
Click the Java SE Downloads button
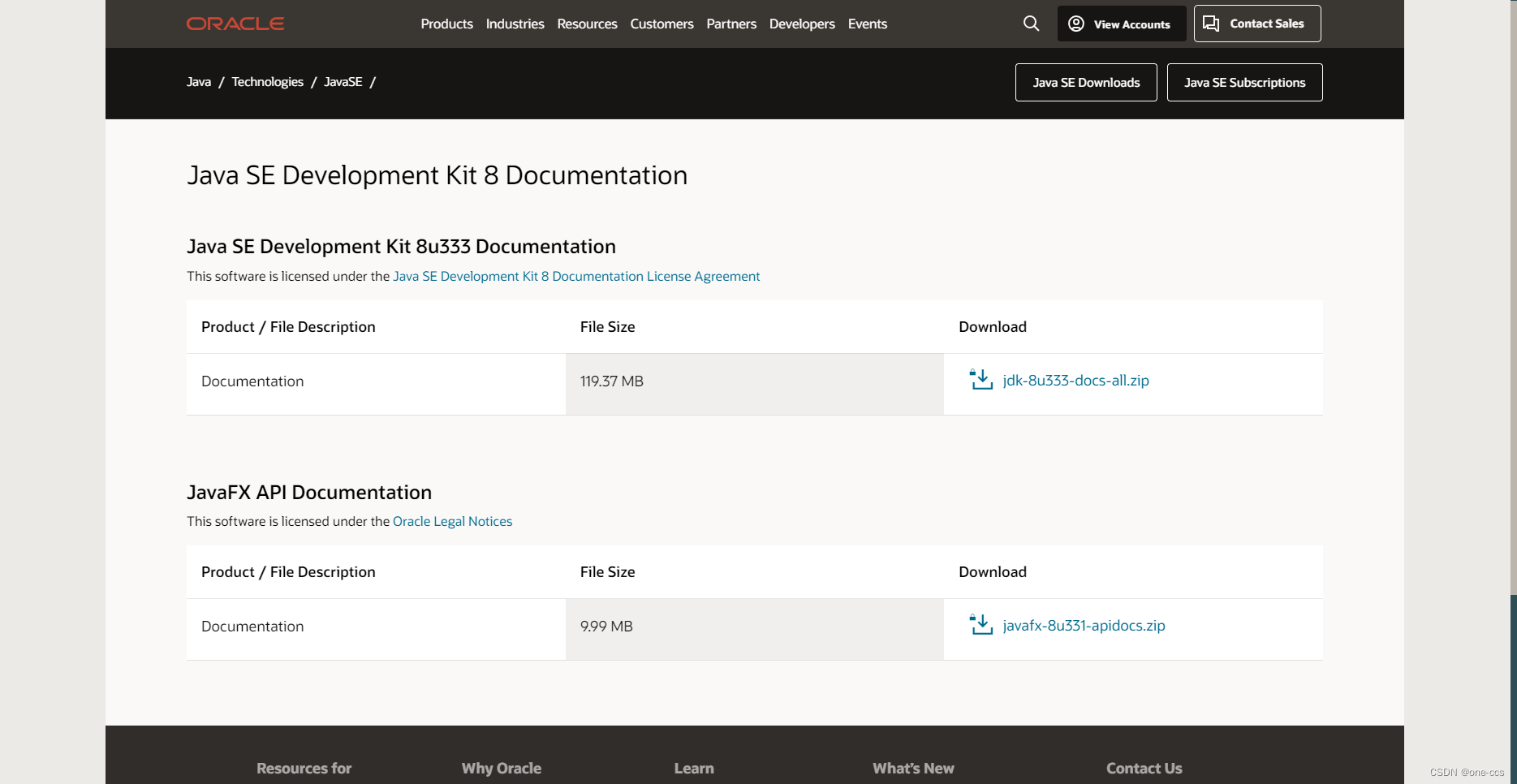(1086, 82)
